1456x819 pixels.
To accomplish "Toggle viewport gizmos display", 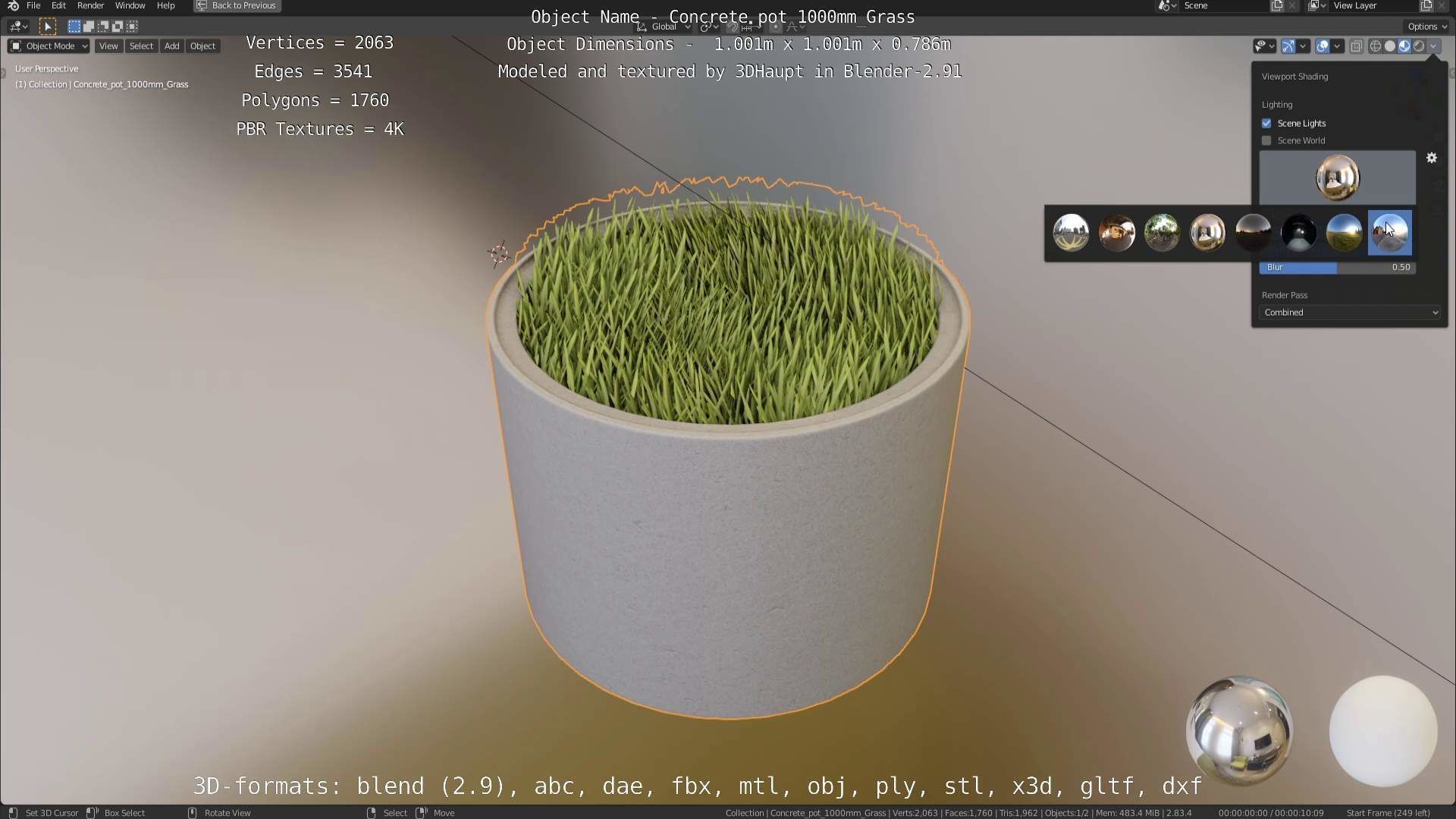I will click(x=1288, y=46).
